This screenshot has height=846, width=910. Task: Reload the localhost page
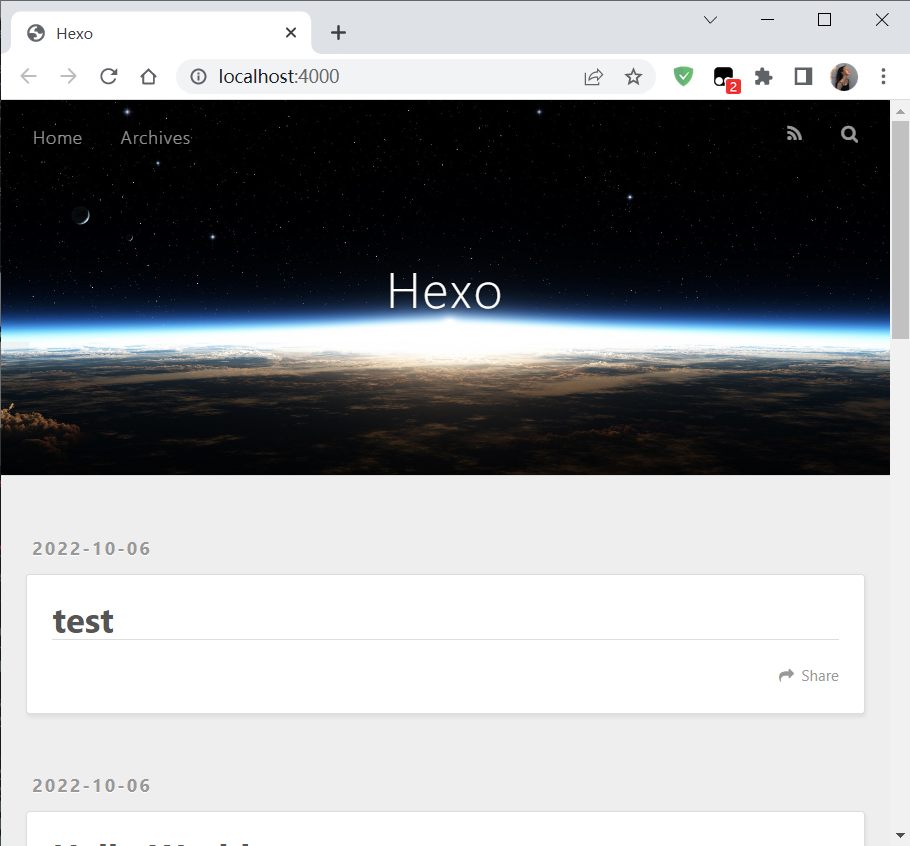109,76
